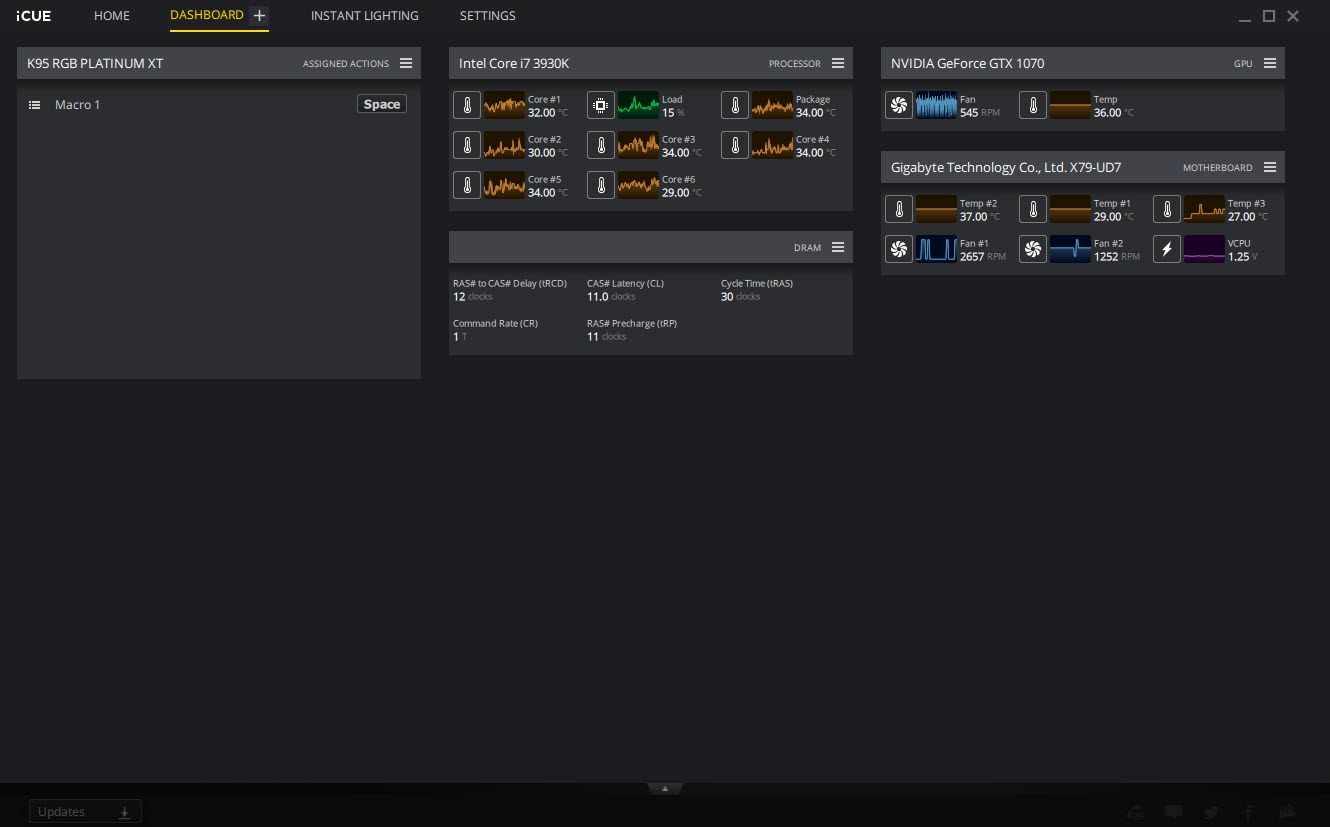Viewport: 1330px width, 827px height.
Task: Click the VCPU purple voltage graph
Action: [x=1204, y=249]
